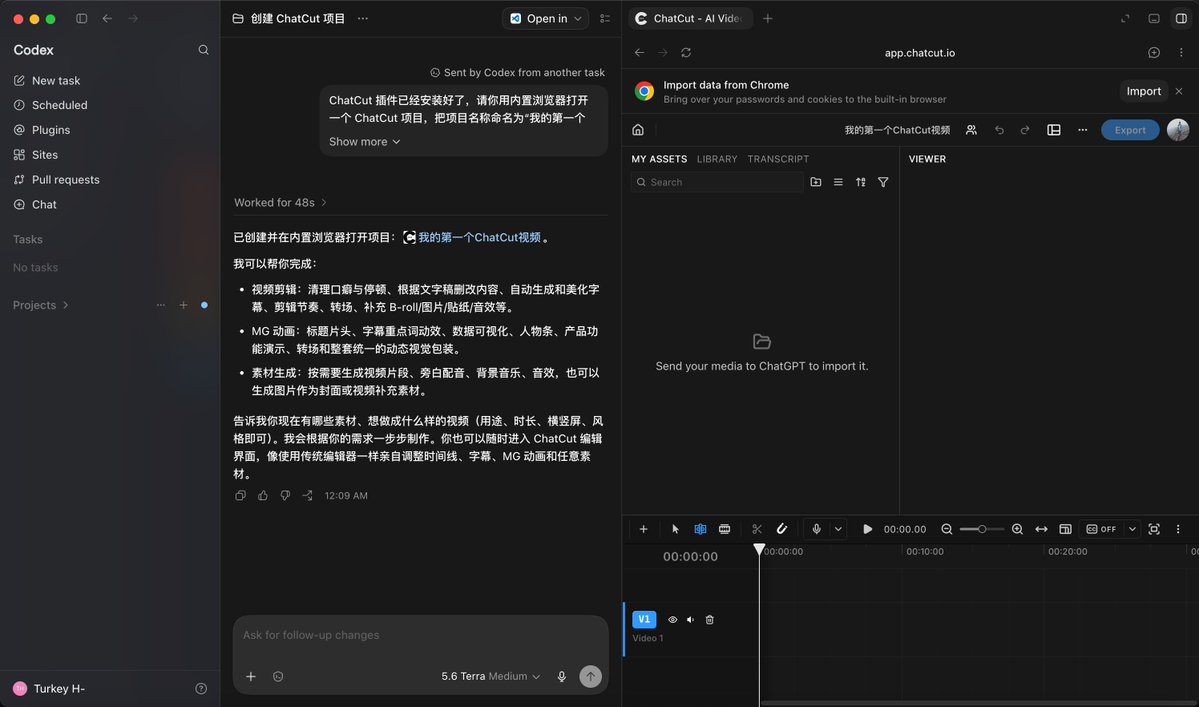Screen dimensions: 1199x707
Task: Go to ChatCut home via the house icon
Action: click(x=638, y=130)
